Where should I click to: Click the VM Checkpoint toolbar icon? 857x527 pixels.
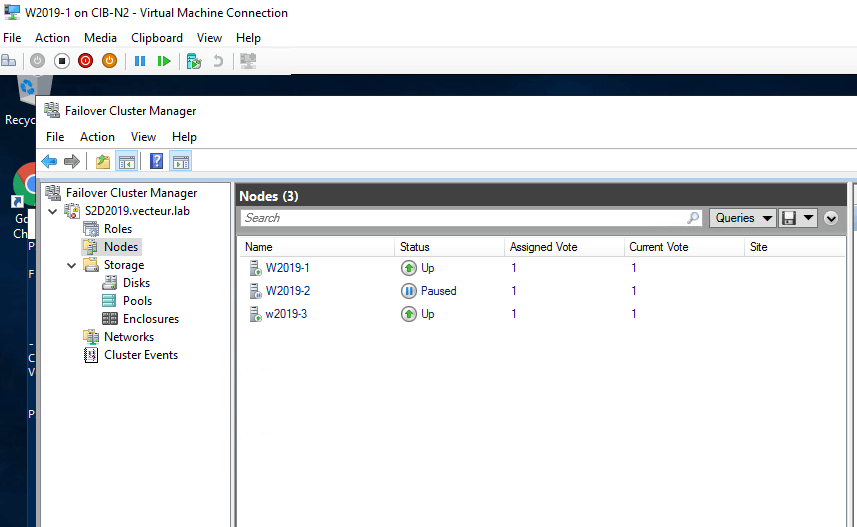194,61
